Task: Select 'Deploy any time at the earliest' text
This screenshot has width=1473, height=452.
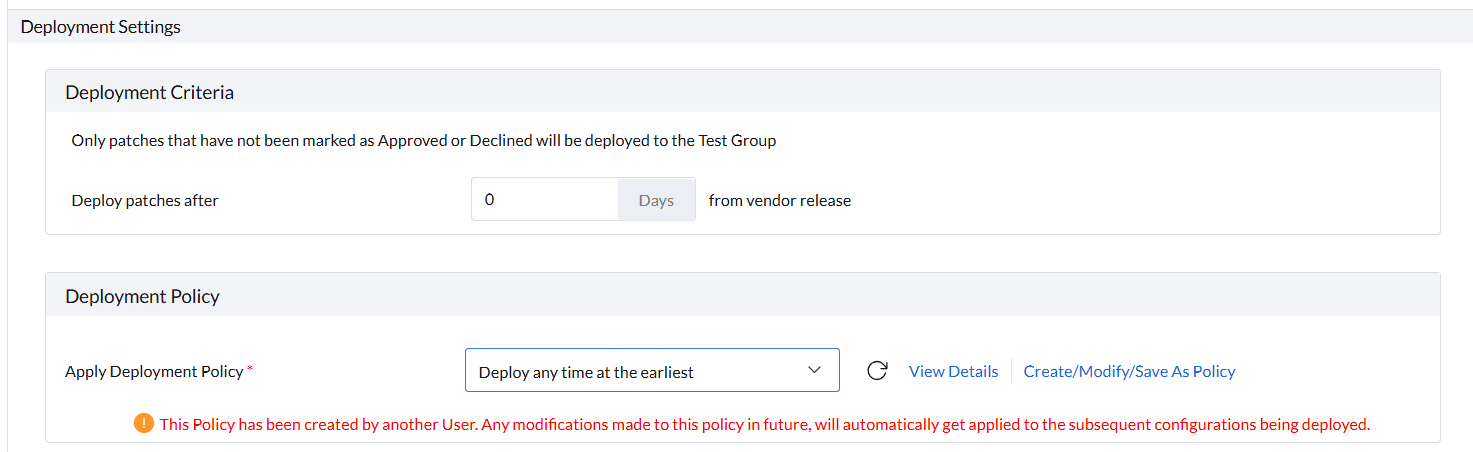Action: [586, 372]
